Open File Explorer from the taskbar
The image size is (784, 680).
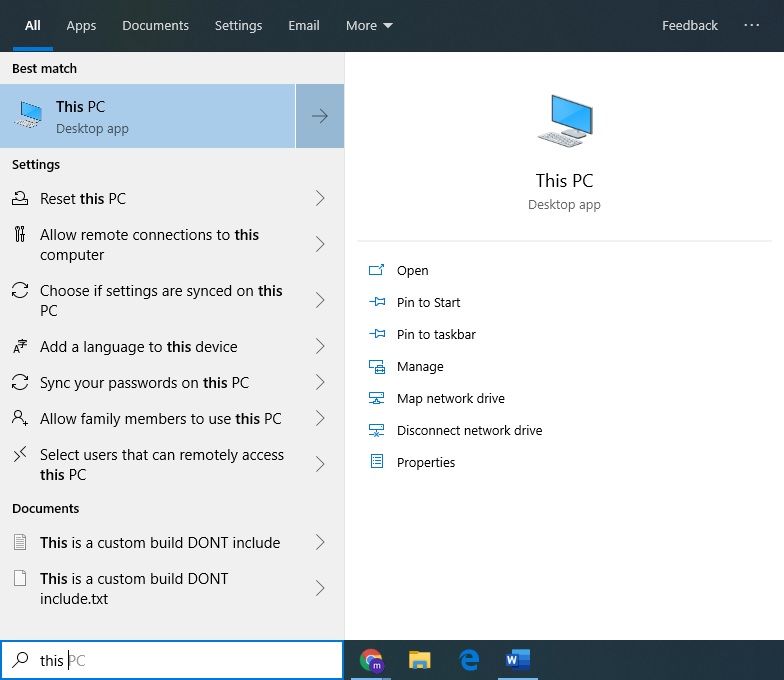(420, 660)
